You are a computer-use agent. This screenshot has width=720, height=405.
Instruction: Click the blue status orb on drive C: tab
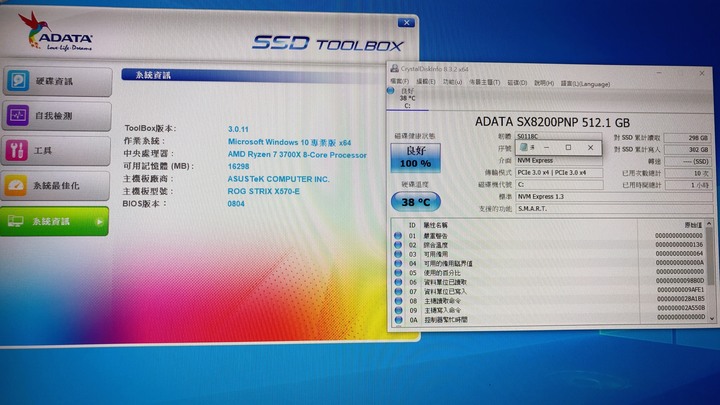coord(390,91)
